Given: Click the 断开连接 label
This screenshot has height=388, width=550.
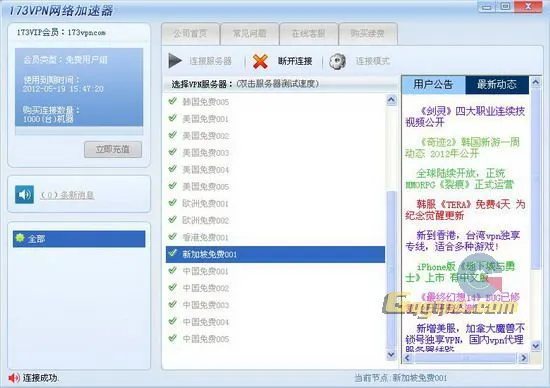Looking at the screenshot, I should [295, 61].
